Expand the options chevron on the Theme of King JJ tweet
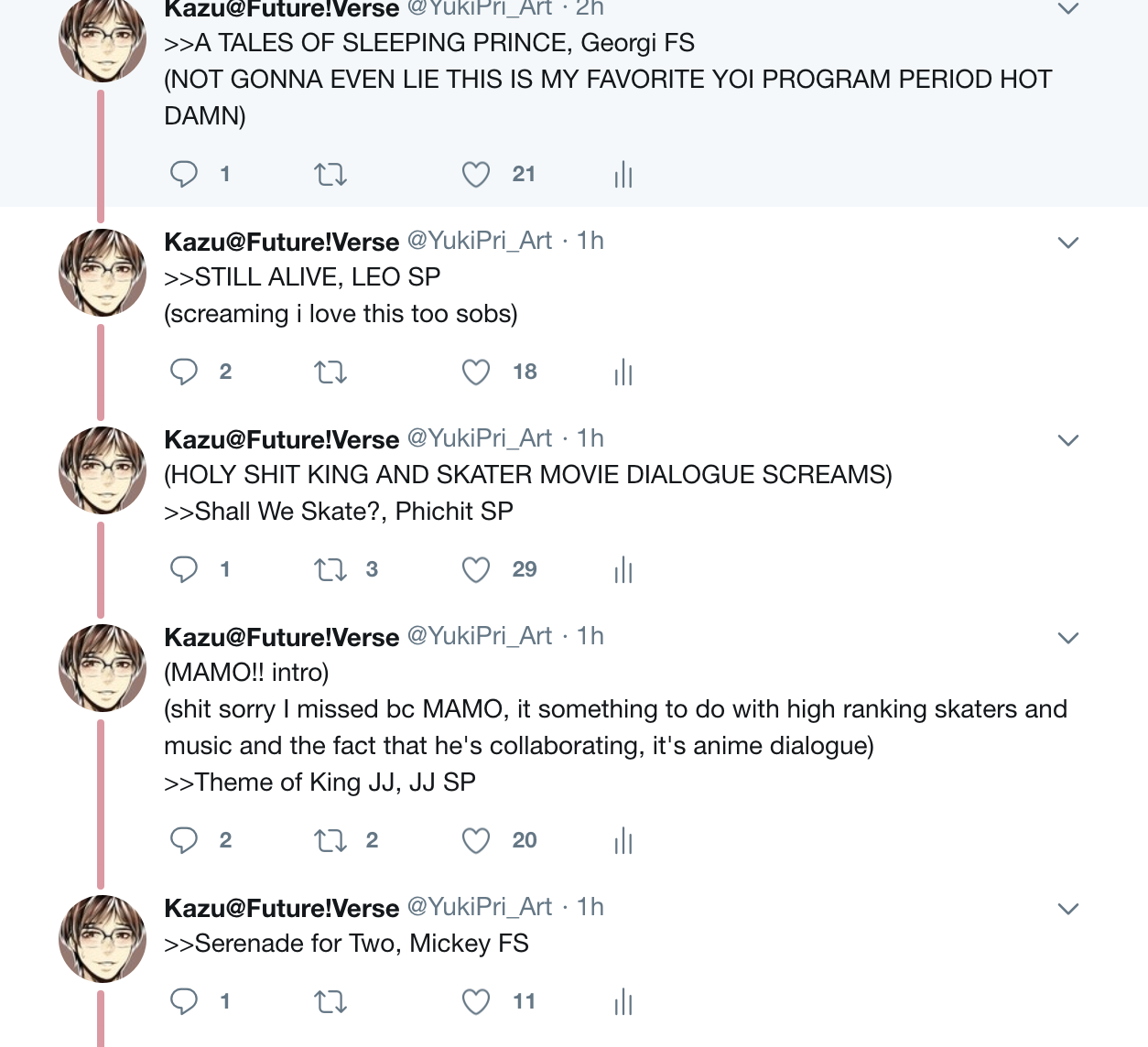 pyautogui.click(x=1068, y=638)
